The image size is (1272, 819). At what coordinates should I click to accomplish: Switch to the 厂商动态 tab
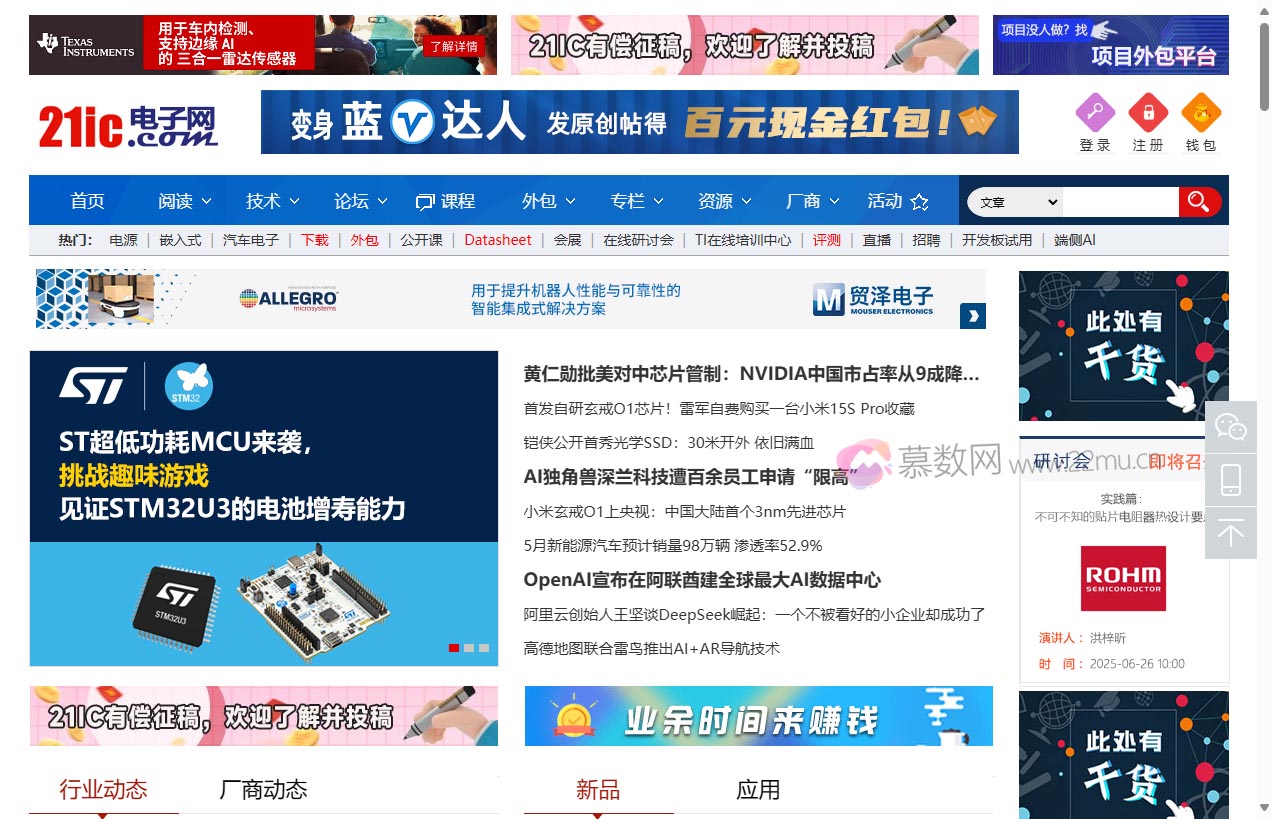click(x=263, y=789)
